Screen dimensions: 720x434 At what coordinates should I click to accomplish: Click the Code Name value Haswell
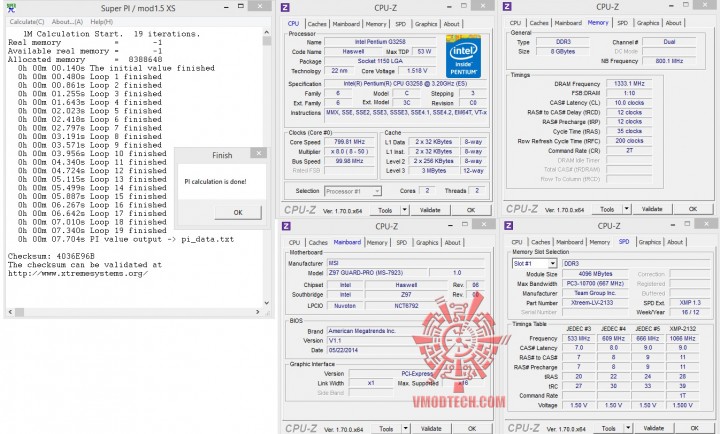[x=353, y=51]
